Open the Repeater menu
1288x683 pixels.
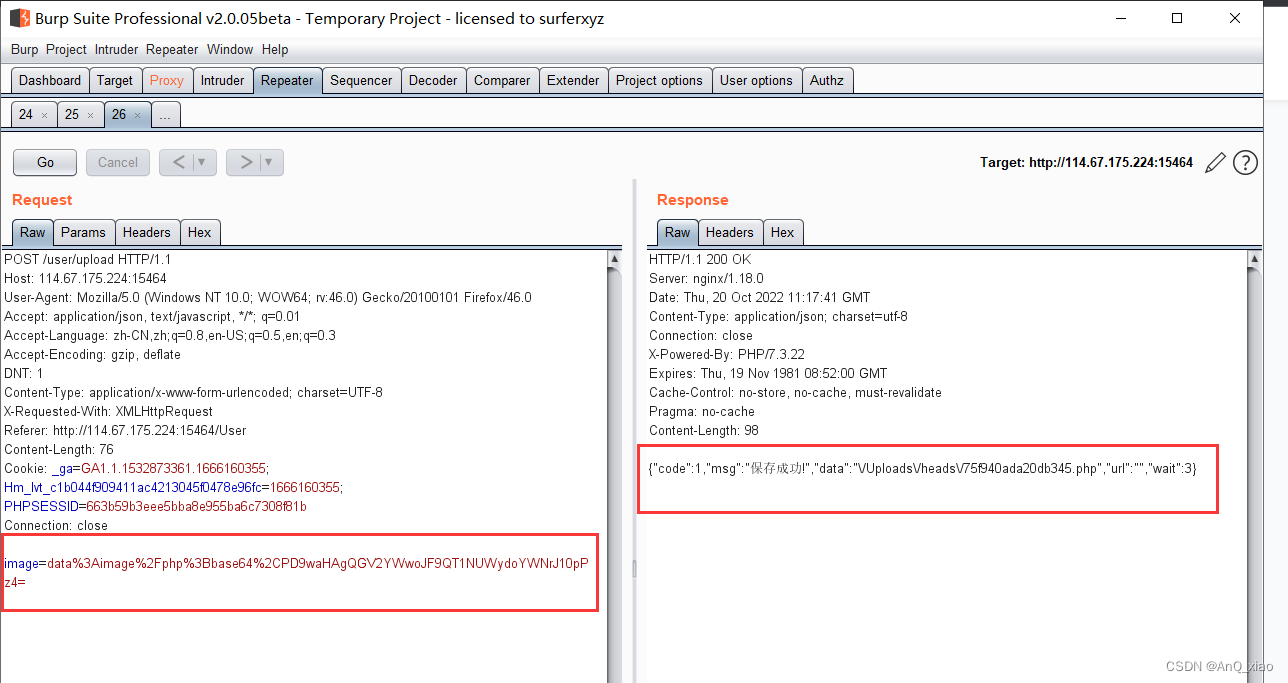[x=172, y=49]
